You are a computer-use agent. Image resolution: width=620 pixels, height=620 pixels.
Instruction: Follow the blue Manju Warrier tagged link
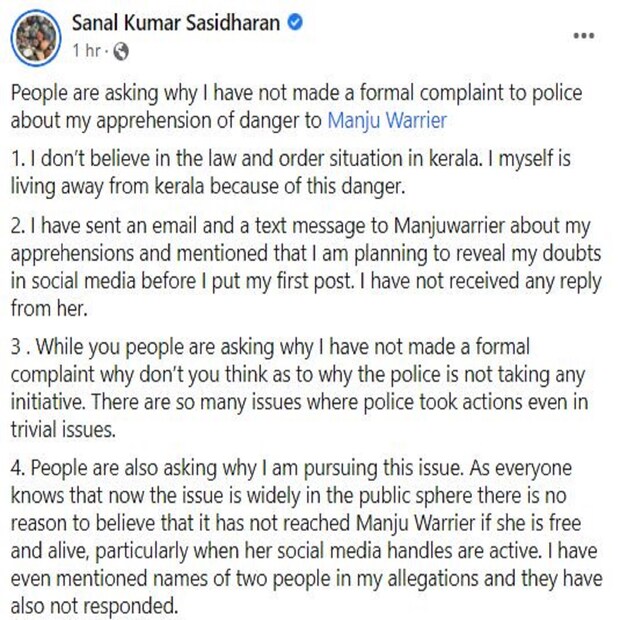[x=386, y=121]
